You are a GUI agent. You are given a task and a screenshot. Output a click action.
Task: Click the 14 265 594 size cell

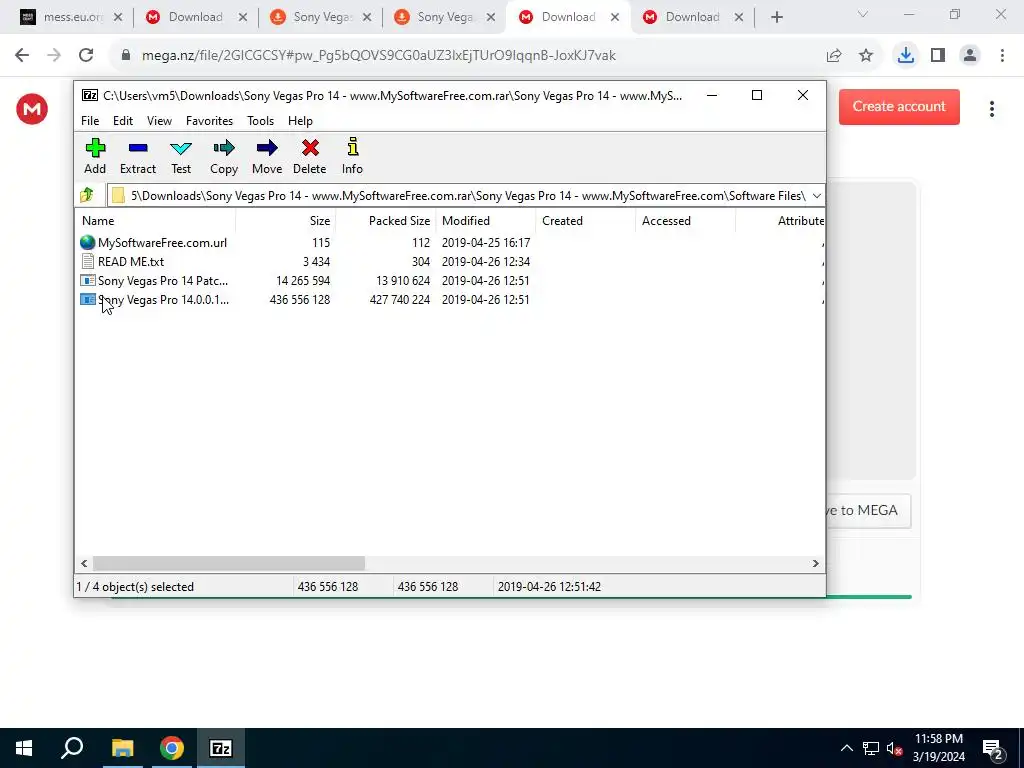click(303, 280)
